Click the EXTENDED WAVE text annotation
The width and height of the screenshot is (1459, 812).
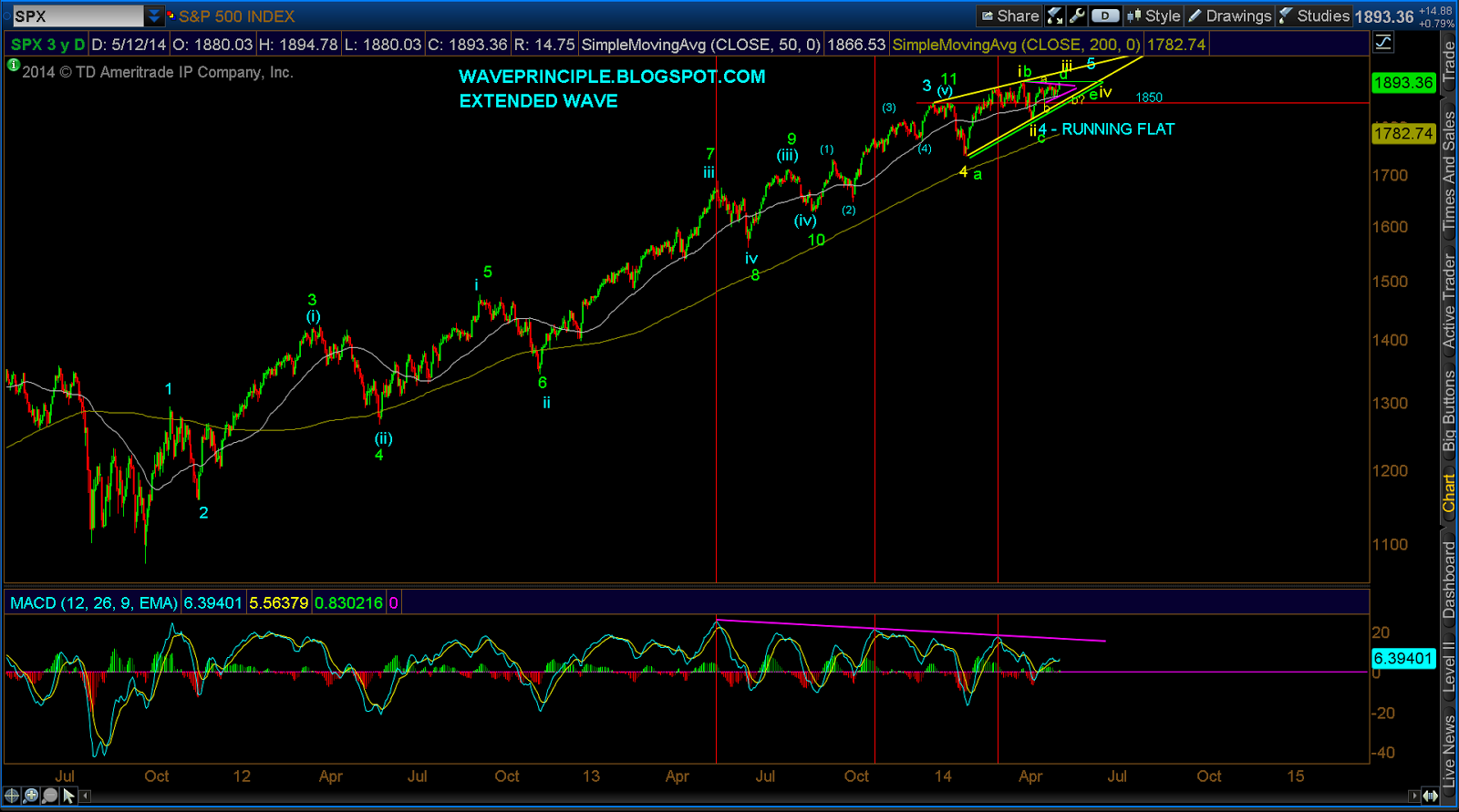coord(538,101)
